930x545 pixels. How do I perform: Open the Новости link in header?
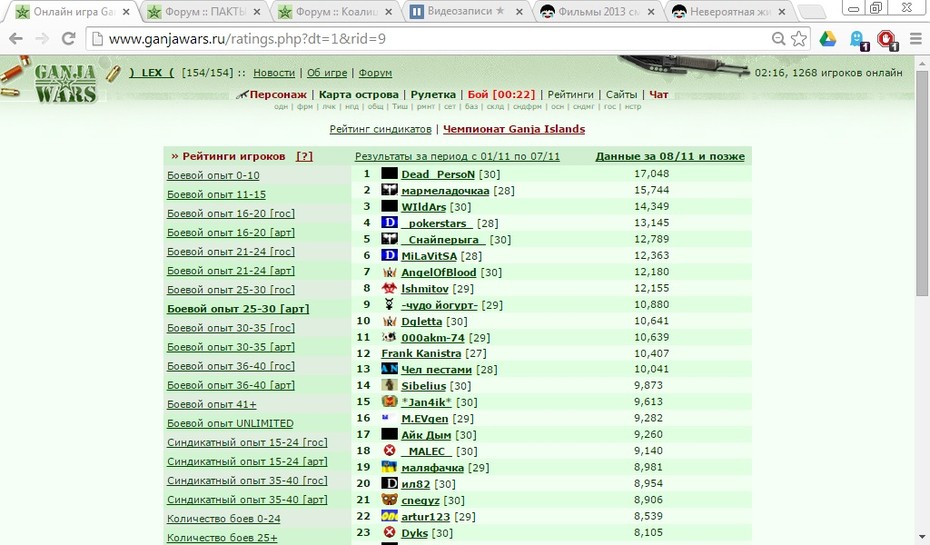click(x=274, y=72)
